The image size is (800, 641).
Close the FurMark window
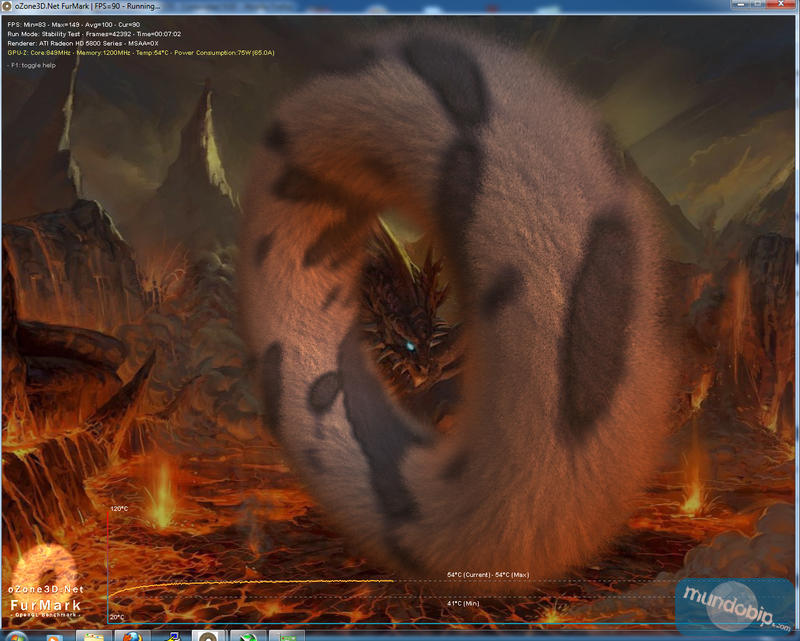[x=781, y=4]
